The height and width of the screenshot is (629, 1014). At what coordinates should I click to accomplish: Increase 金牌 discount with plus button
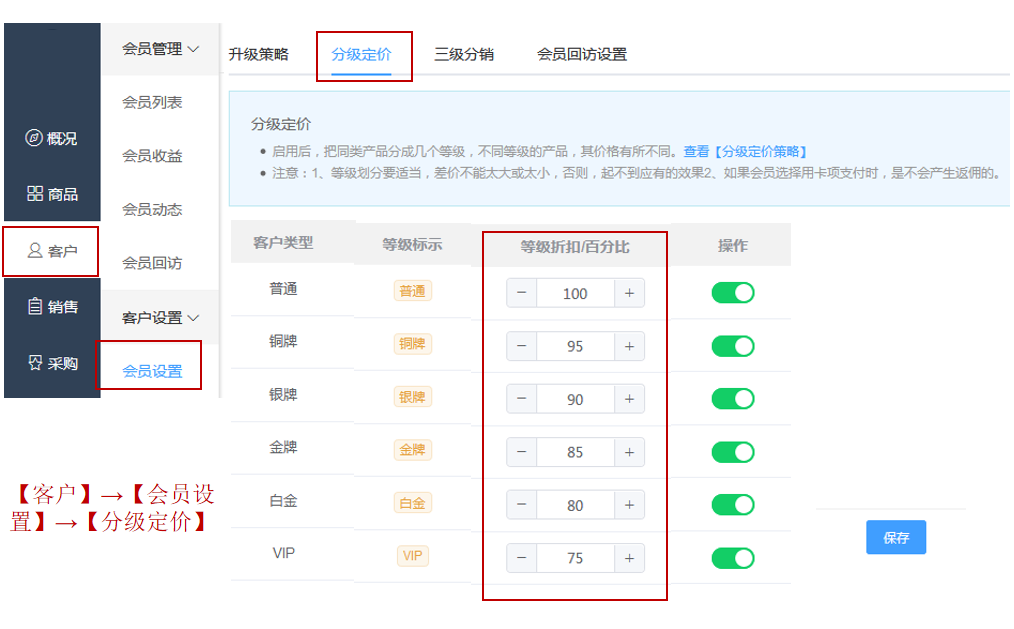tap(629, 452)
